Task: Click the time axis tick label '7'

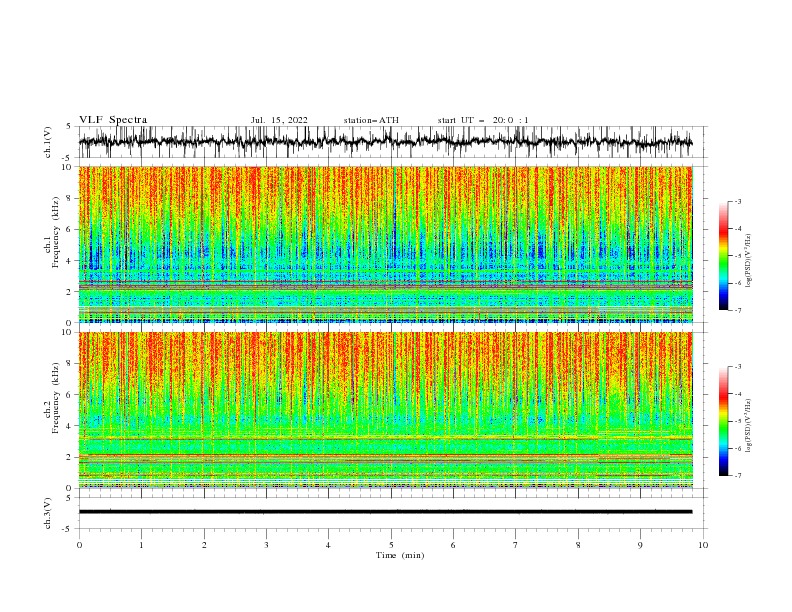Action: click(516, 545)
